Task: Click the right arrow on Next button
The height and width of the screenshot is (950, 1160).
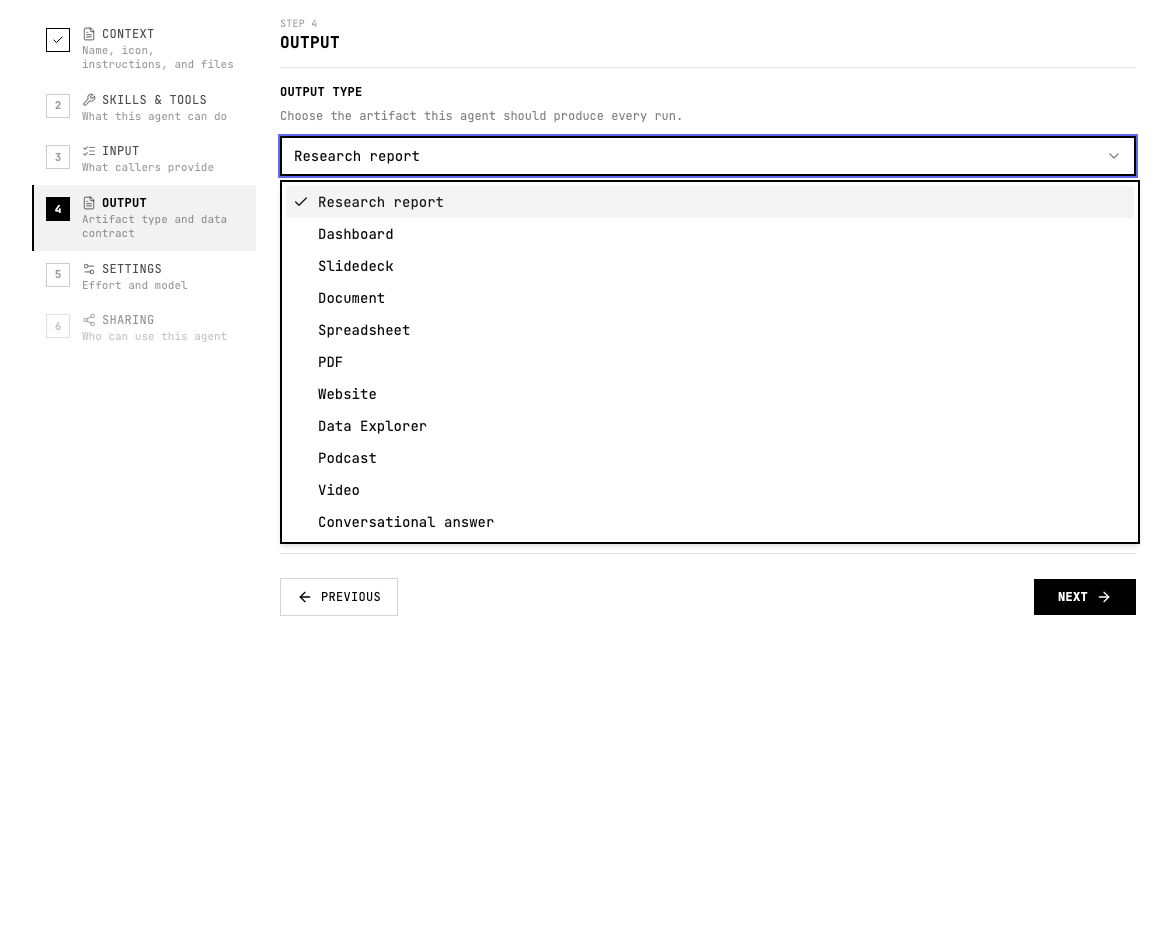Action: pyautogui.click(x=1104, y=597)
